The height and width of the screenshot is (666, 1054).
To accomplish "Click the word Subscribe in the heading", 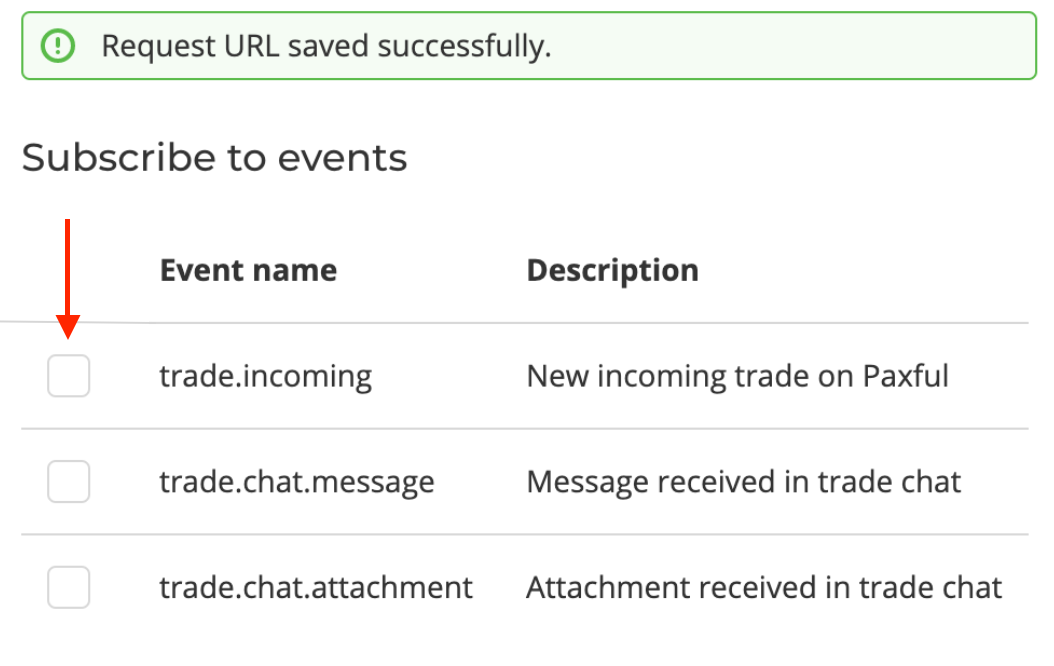I will coord(118,158).
